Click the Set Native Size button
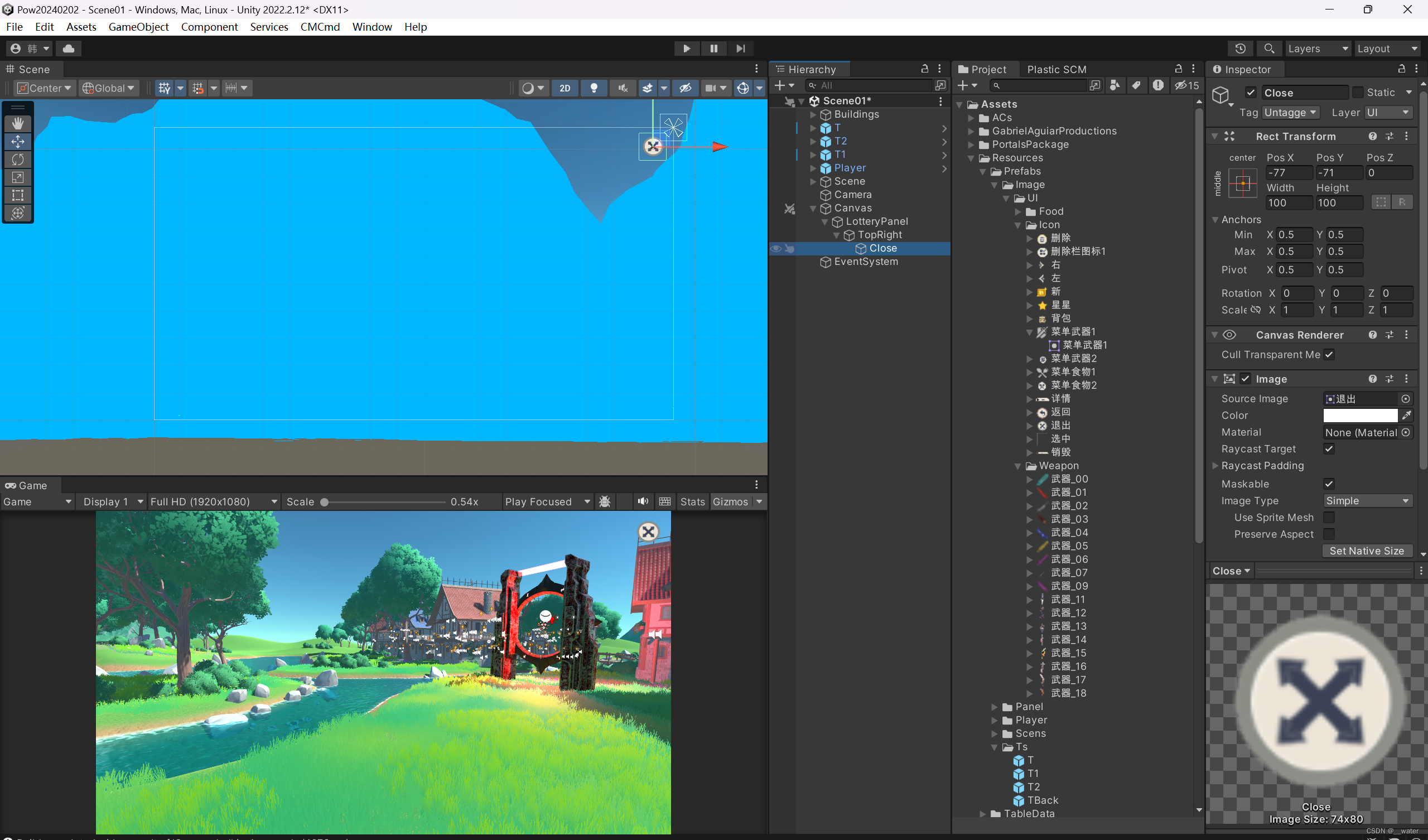This screenshot has width=1428, height=840. click(x=1367, y=551)
